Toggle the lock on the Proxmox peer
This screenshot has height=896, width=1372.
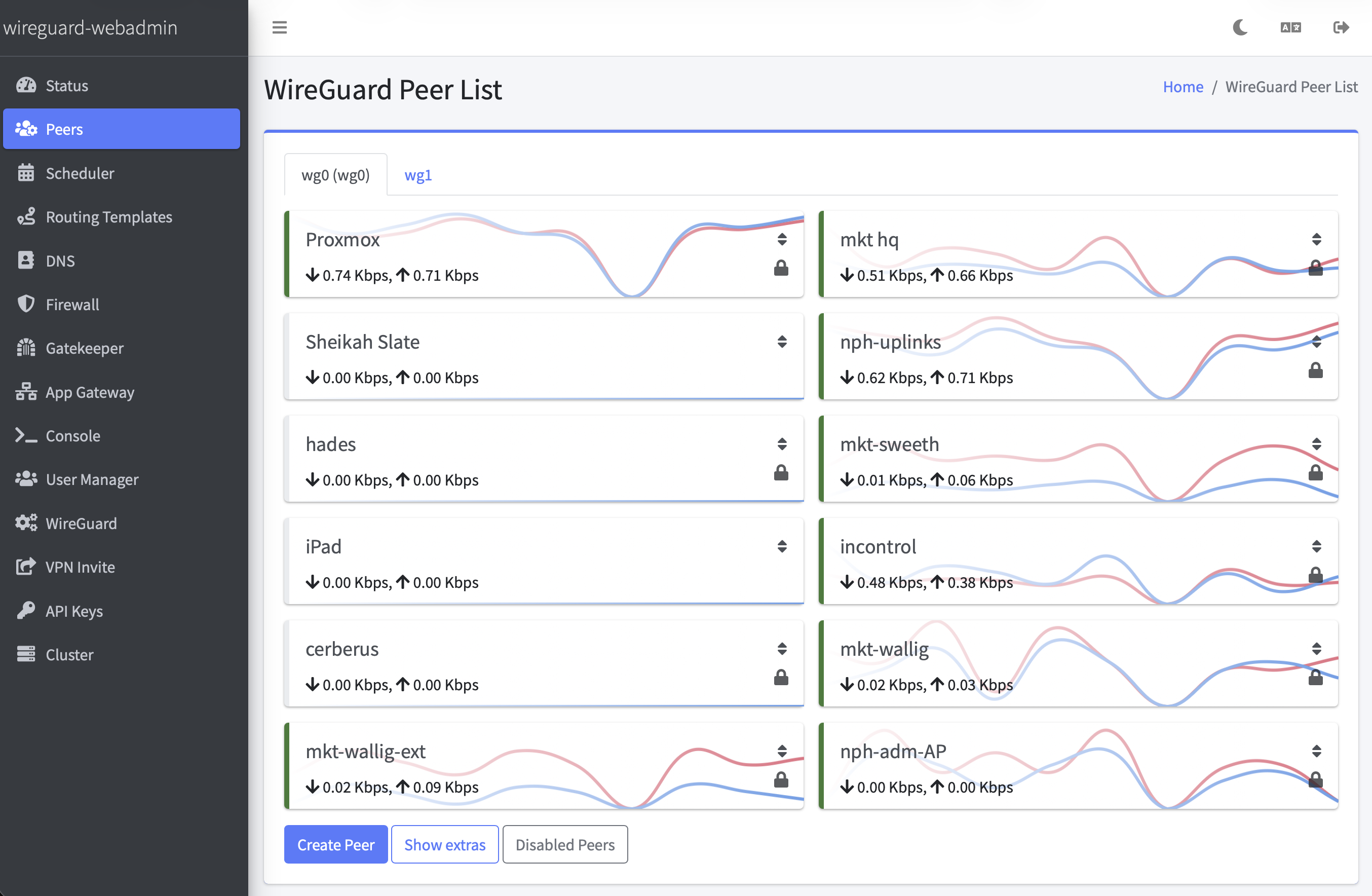(x=782, y=267)
